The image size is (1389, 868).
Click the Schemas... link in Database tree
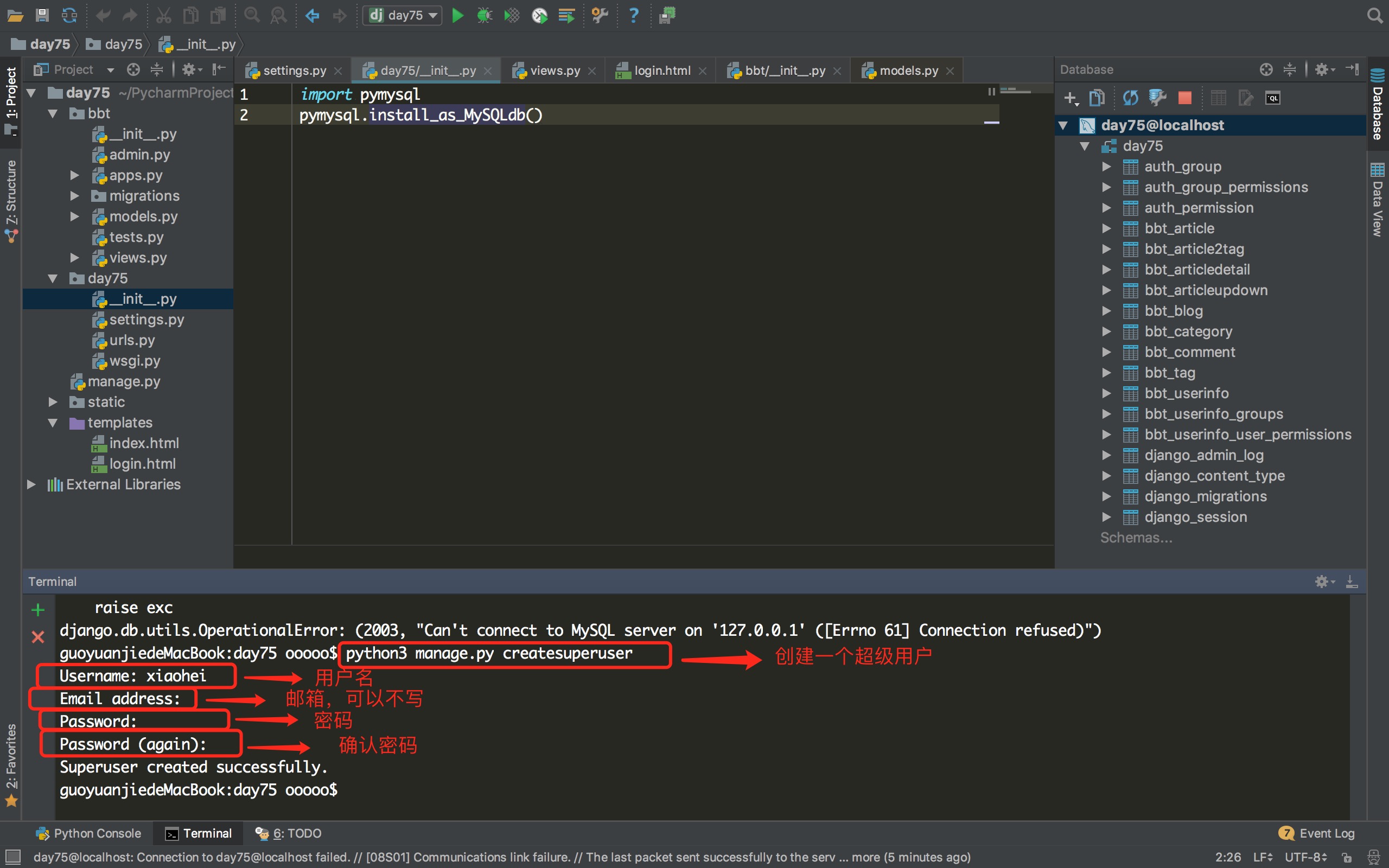(x=1135, y=538)
